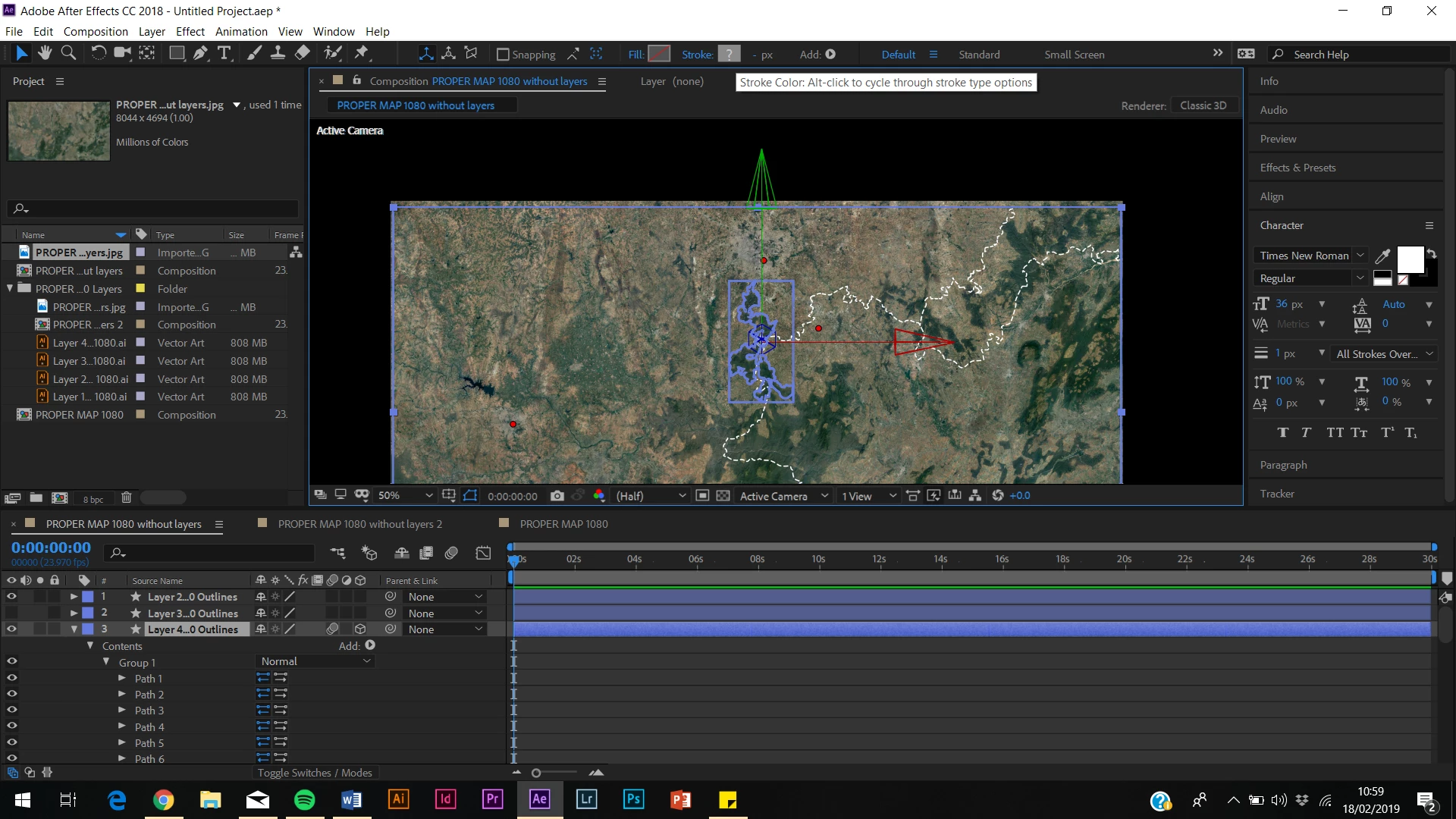The width and height of the screenshot is (1456, 819).
Task: Select the Standard workspace
Action: (x=979, y=55)
